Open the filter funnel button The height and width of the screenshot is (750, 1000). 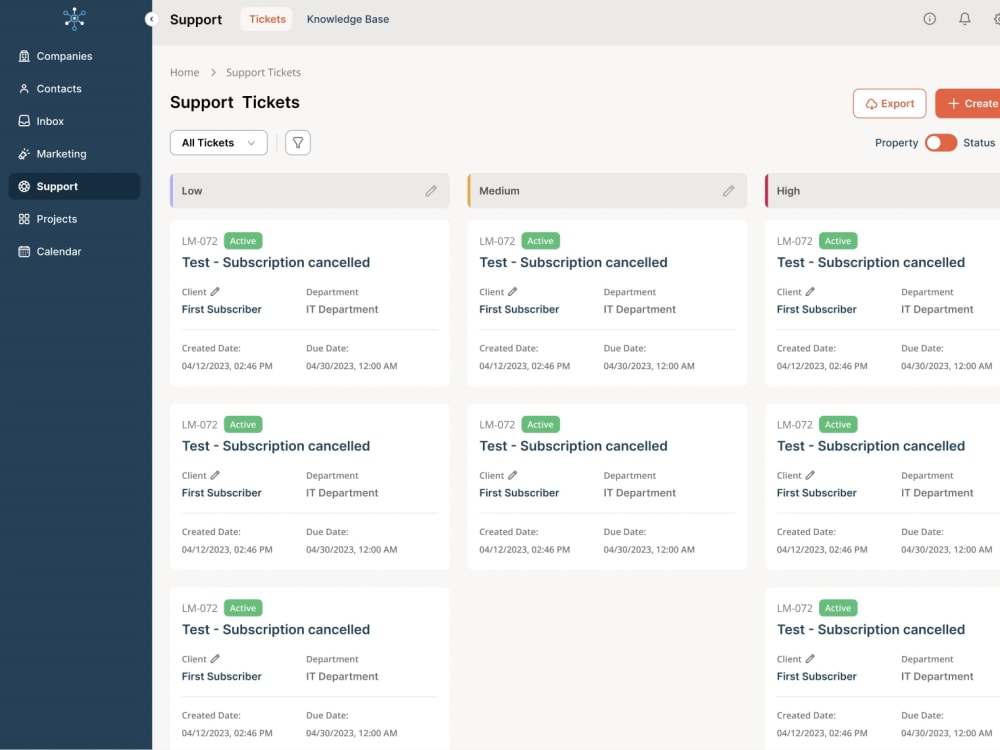pos(298,143)
